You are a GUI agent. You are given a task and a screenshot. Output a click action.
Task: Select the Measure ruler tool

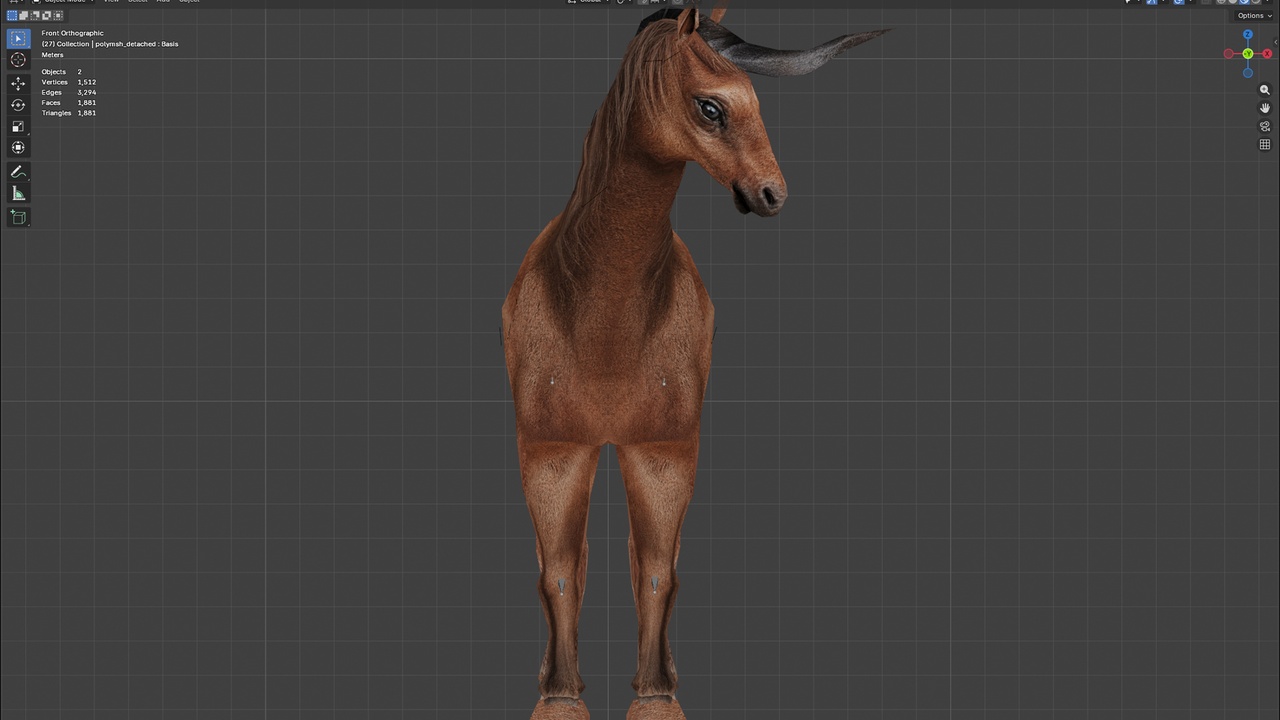18,193
